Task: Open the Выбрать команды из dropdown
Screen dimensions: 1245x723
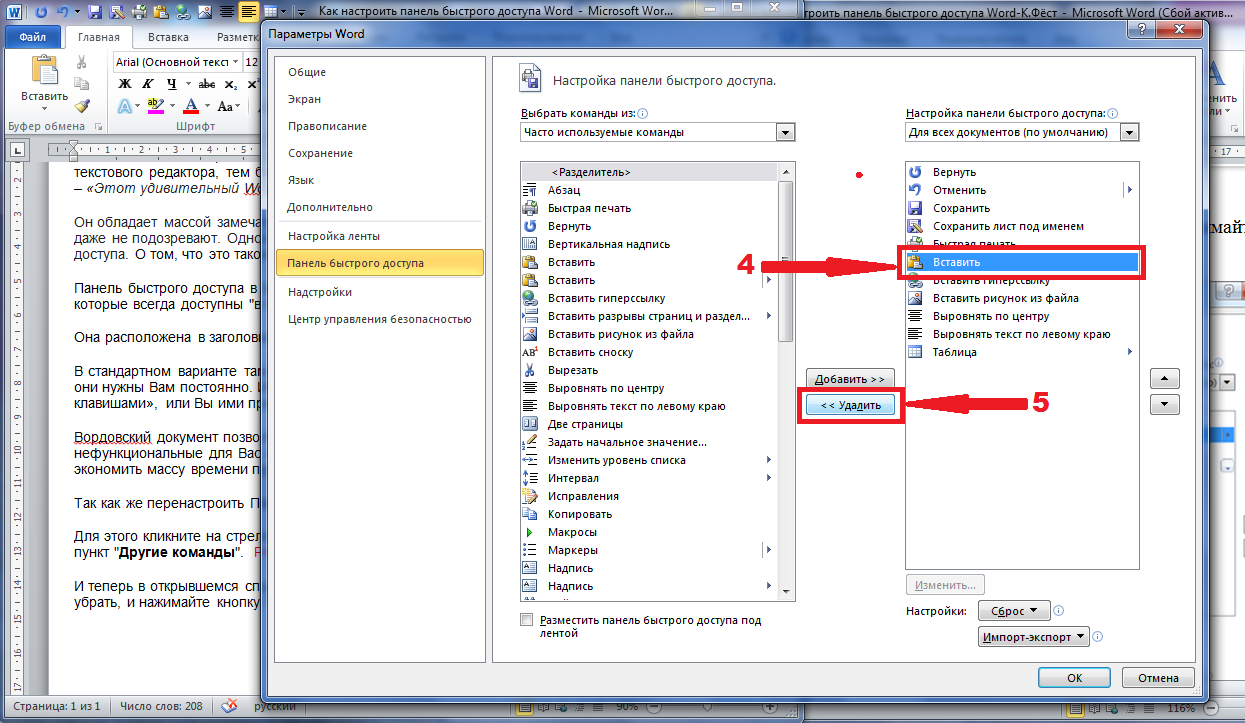Action: pos(785,132)
